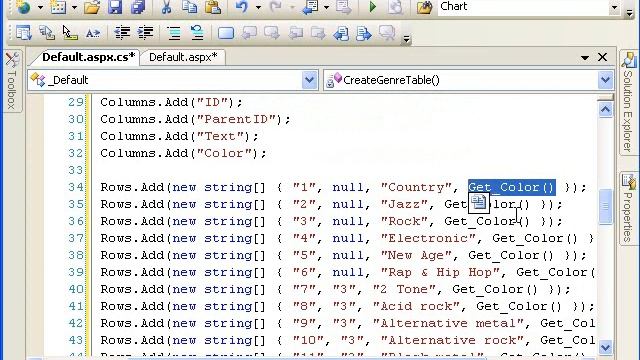Click the next bookmark icon
This screenshot has width=640, height=360.
pos(272,33)
